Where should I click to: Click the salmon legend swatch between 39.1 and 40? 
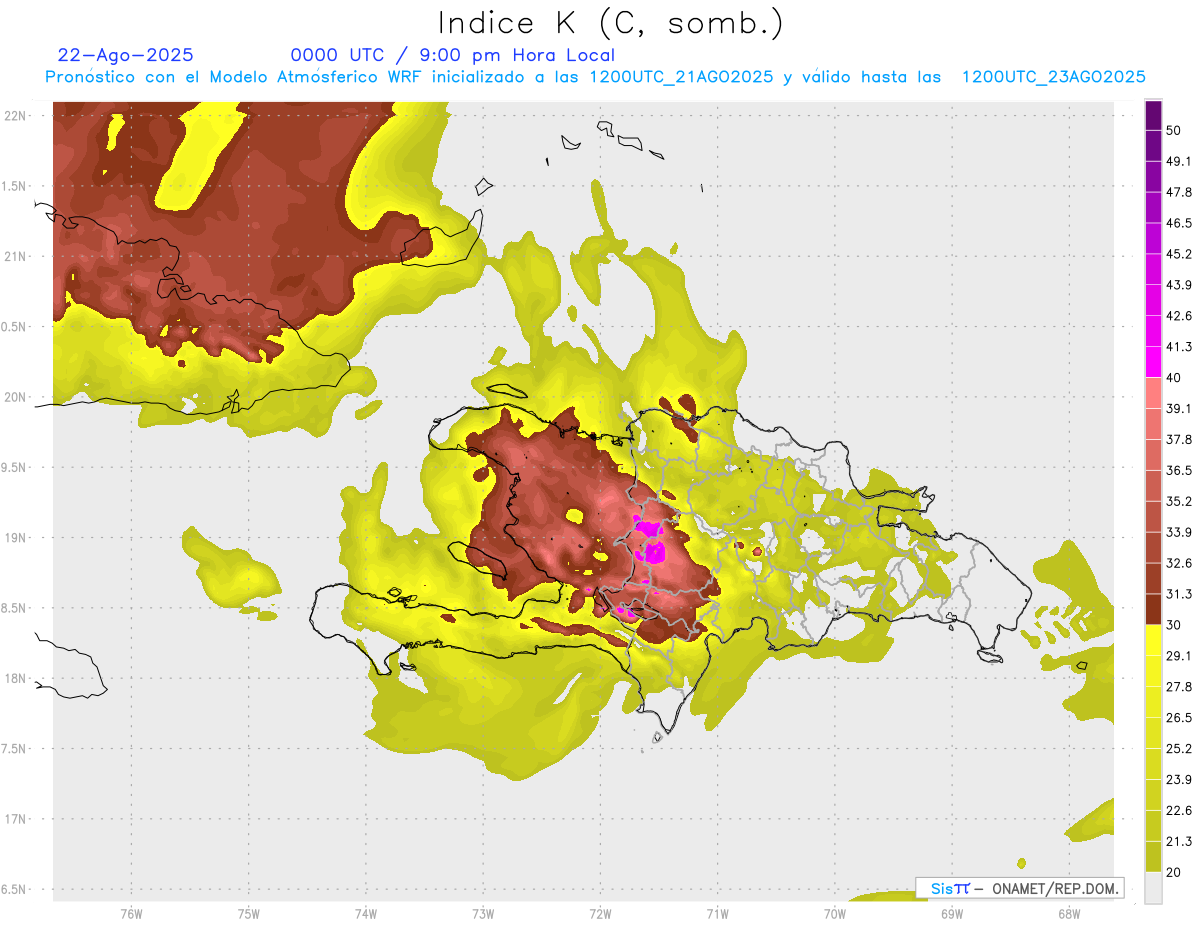(x=1154, y=393)
